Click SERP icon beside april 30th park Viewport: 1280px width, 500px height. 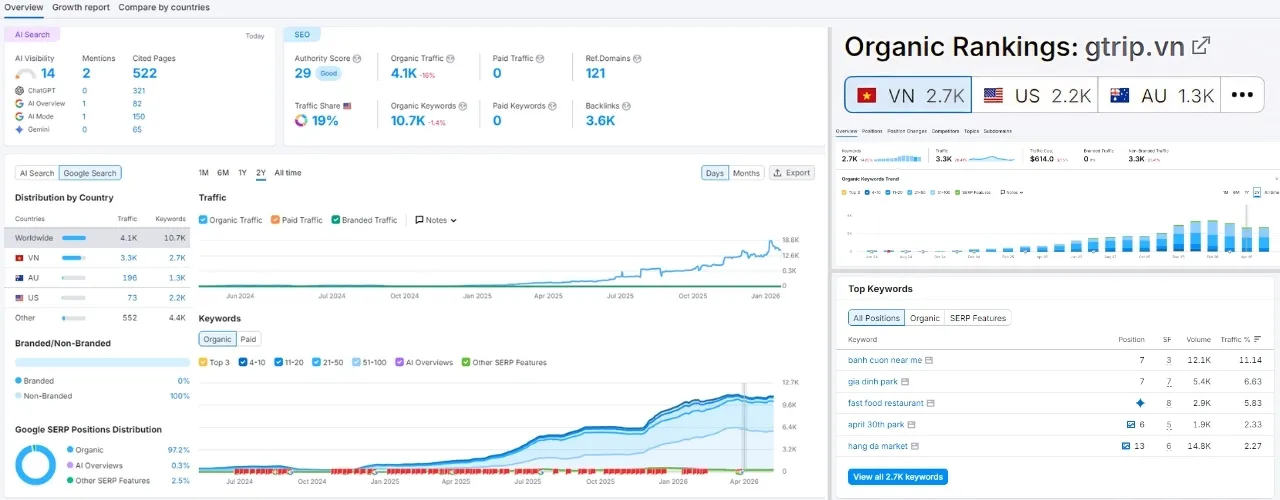click(911, 424)
